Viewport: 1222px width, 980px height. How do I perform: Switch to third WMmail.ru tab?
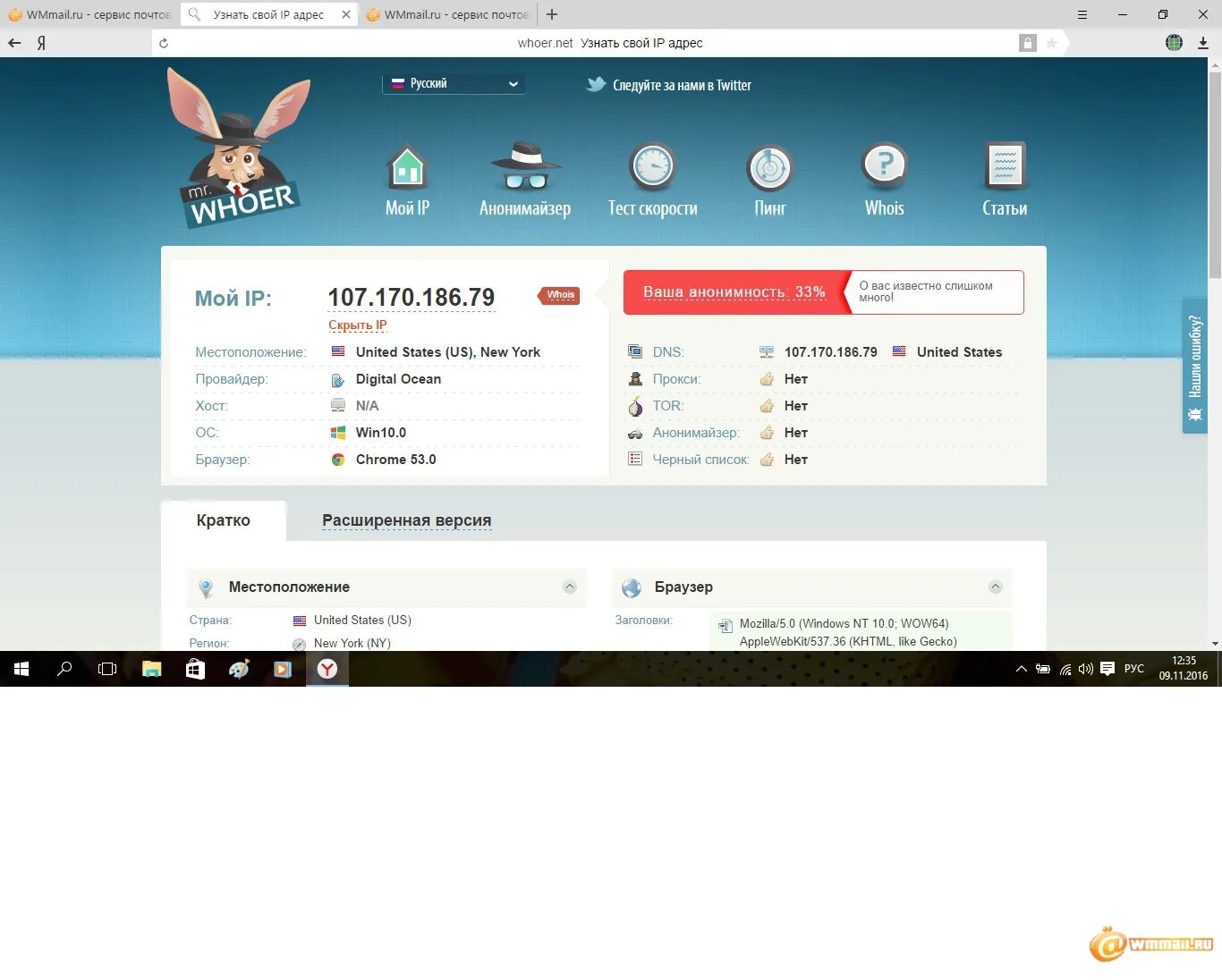pyautogui.click(x=448, y=14)
